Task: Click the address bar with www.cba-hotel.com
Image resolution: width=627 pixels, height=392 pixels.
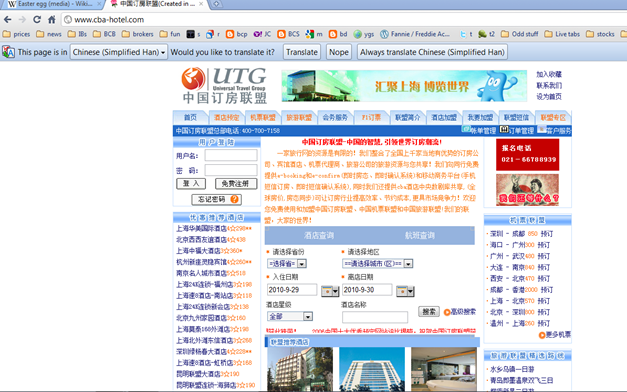Action: tap(344, 20)
